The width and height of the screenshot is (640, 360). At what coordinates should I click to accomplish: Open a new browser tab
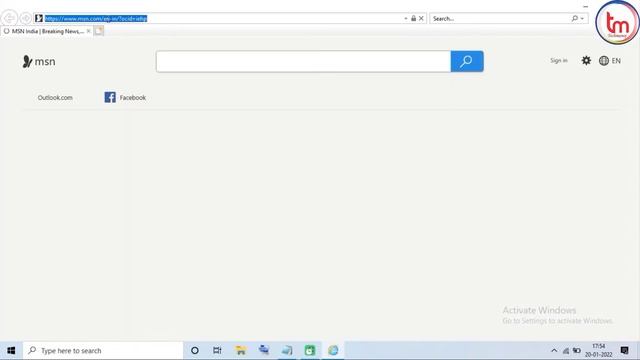pyautogui.click(x=99, y=31)
